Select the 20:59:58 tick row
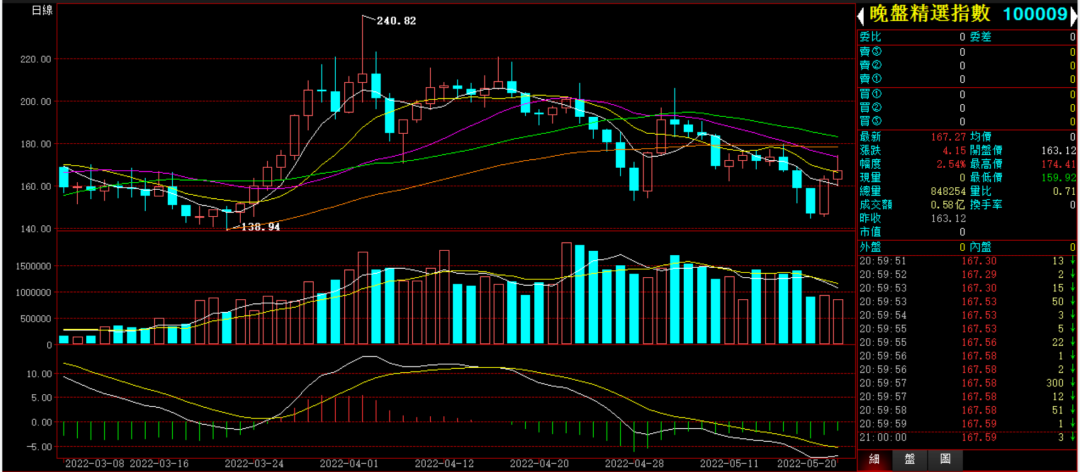 967,410
